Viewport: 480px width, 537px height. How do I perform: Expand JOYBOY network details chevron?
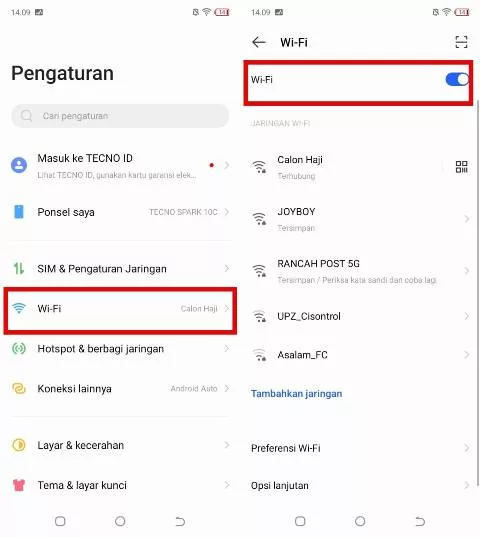click(x=466, y=218)
